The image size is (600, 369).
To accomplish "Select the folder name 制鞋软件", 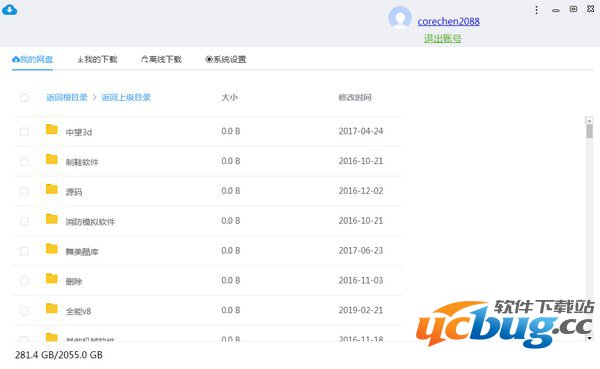I will (x=82, y=162).
